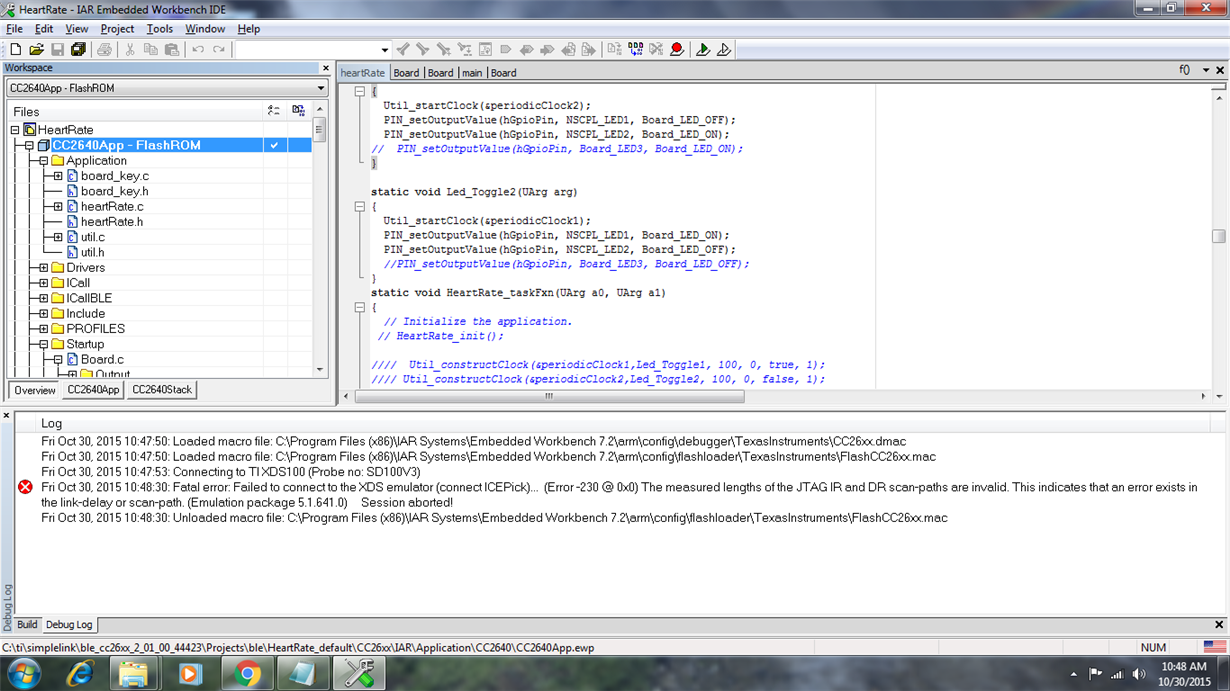1230x691 pixels.
Task: Open the View menu
Action: coord(77,29)
